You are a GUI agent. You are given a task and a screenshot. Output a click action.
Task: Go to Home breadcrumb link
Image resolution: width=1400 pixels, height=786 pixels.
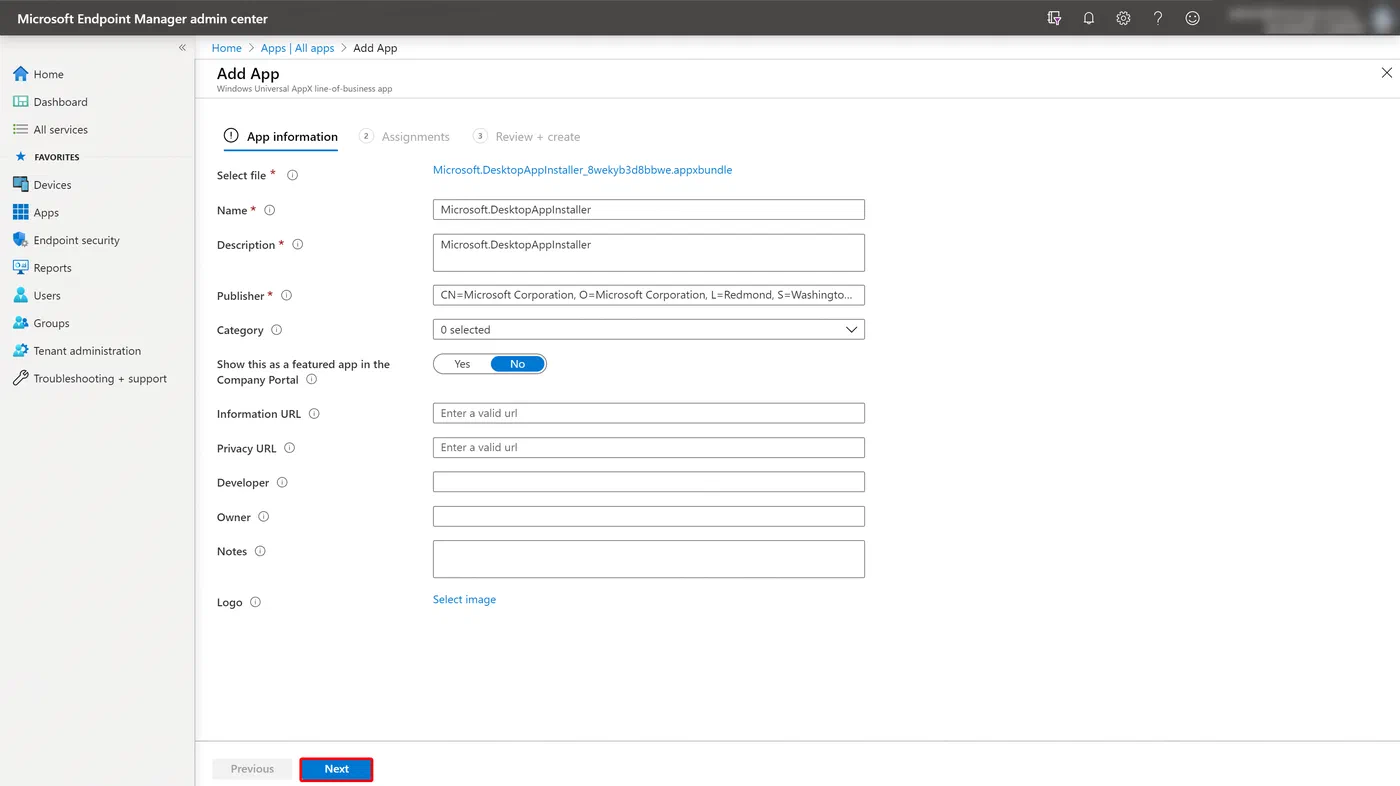pyautogui.click(x=227, y=48)
